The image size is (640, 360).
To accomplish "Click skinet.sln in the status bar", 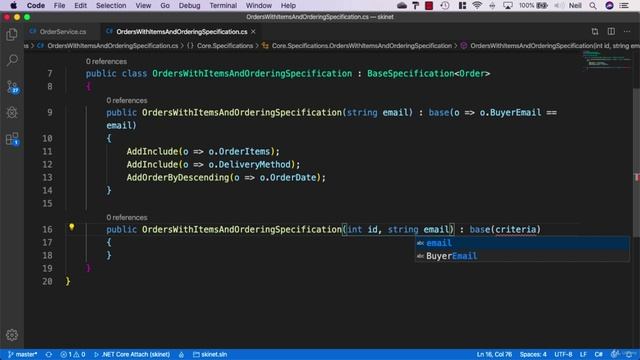I will (210, 354).
